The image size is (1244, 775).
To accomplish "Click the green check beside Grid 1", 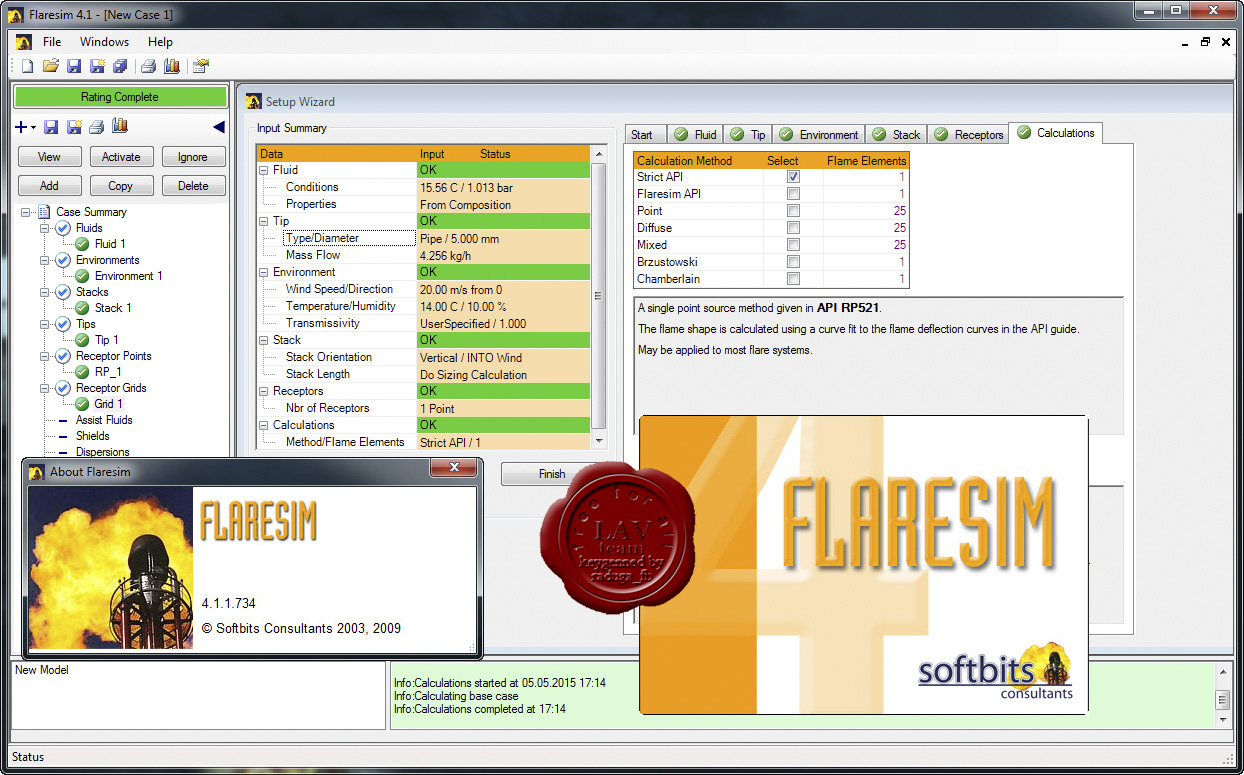I will 82,404.
